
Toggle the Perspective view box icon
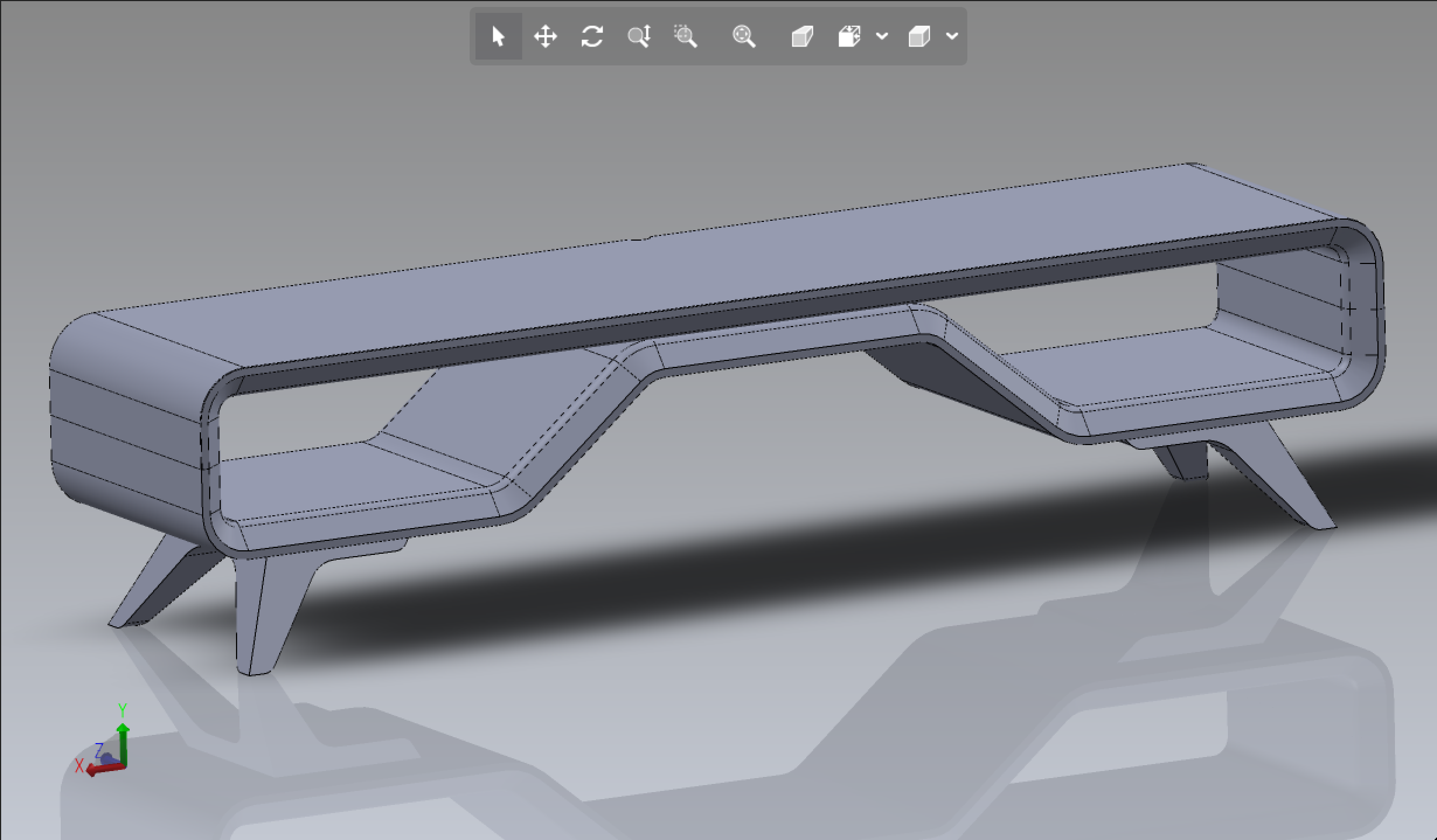pyautogui.click(x=802, y=36)
